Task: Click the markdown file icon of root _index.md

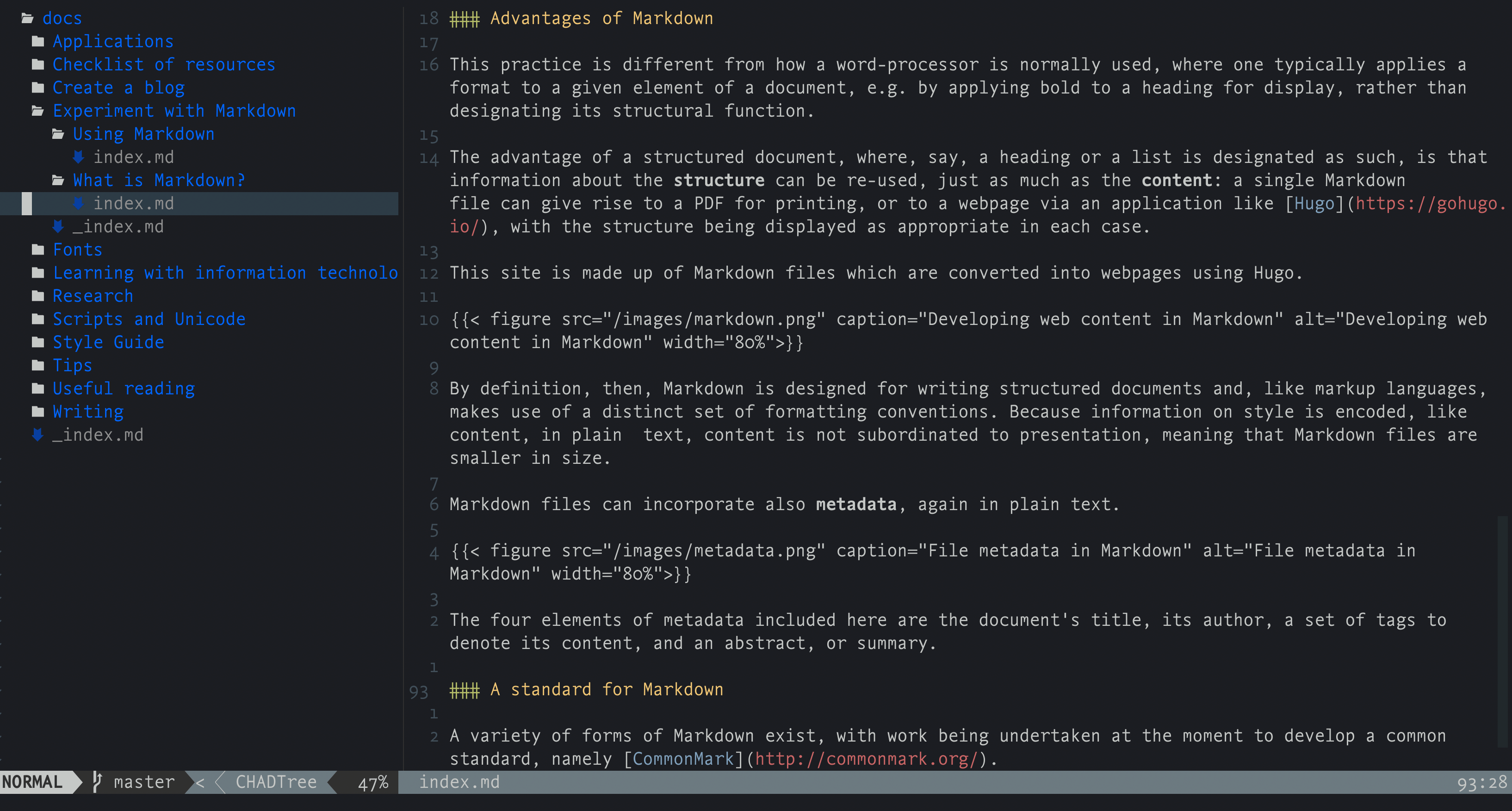Action: [37, 435]
